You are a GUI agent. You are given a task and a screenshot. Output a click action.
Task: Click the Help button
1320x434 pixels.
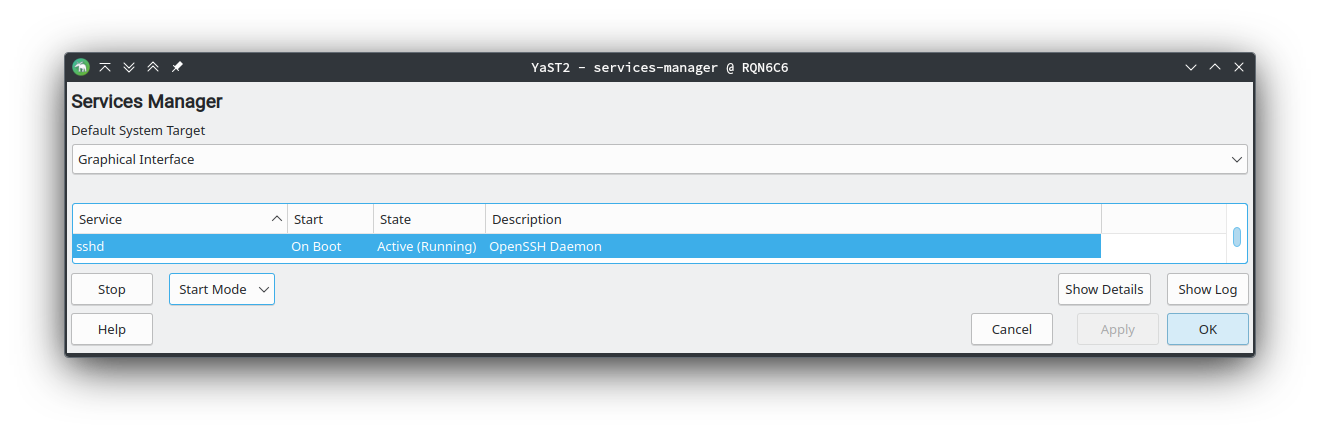pos(112,329)
